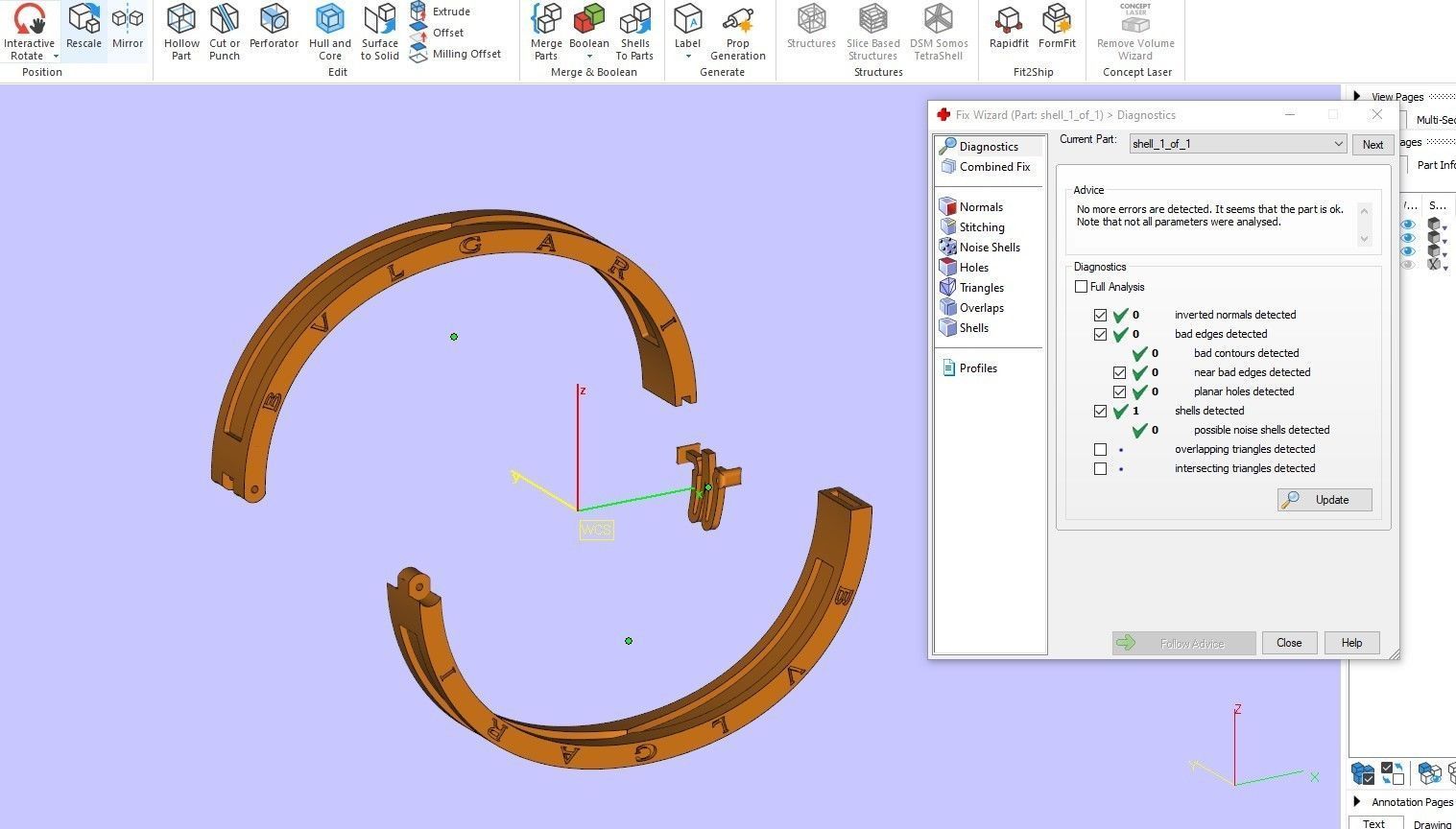Choose the Shells To Parts tool

[634, 32]
